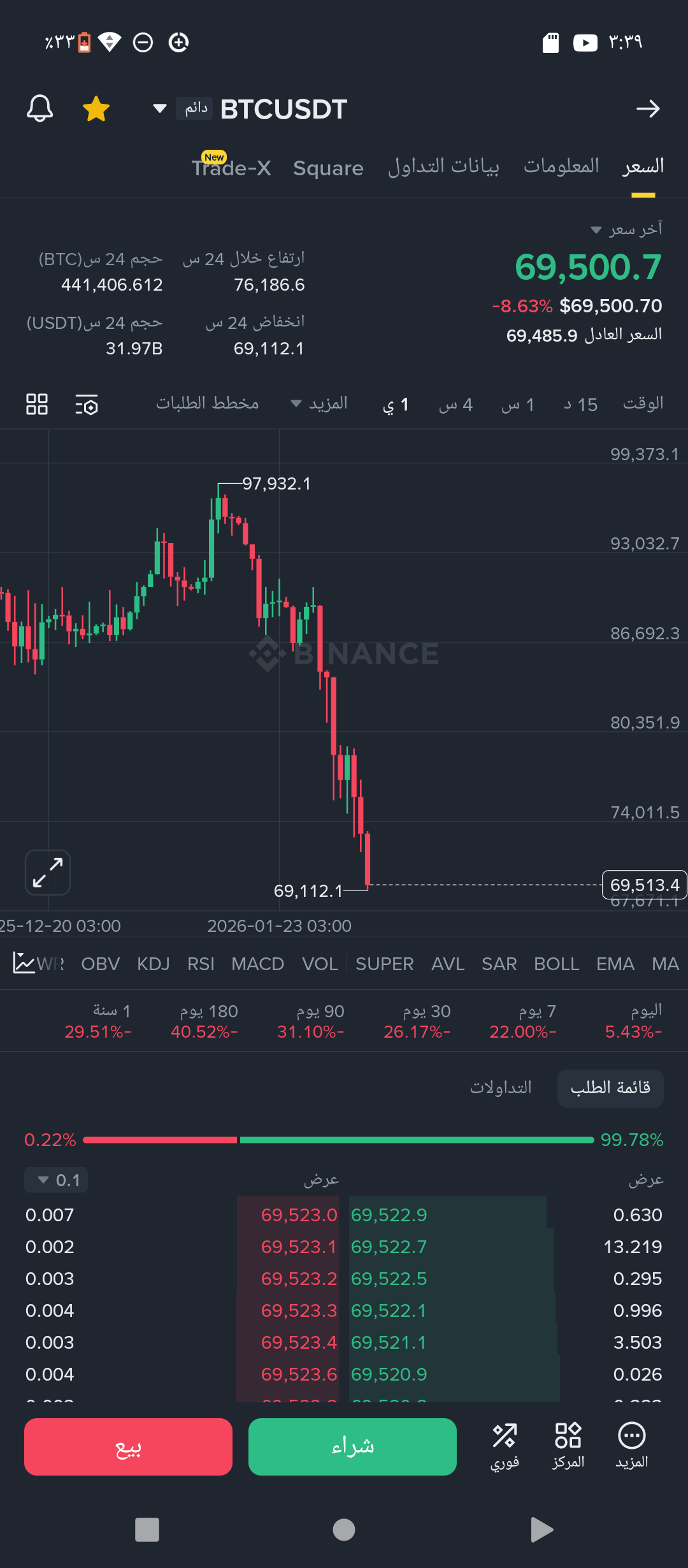This screenshot has width=688, height=1568.
Task: Open the order book 0.1 precision dropdown
Action: pos(56,1180)
